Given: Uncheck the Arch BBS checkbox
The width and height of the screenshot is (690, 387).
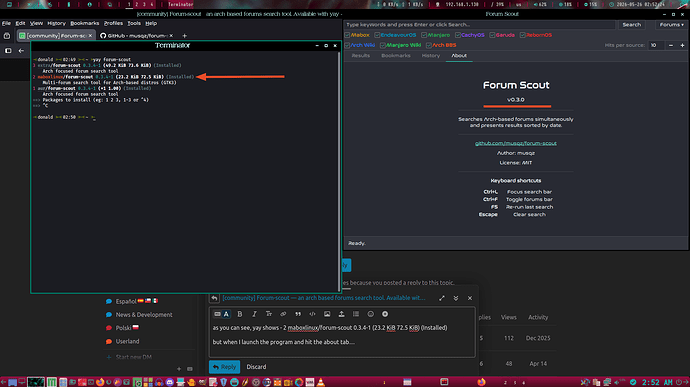Looking at the screenshot, I should tap(429, 45).
